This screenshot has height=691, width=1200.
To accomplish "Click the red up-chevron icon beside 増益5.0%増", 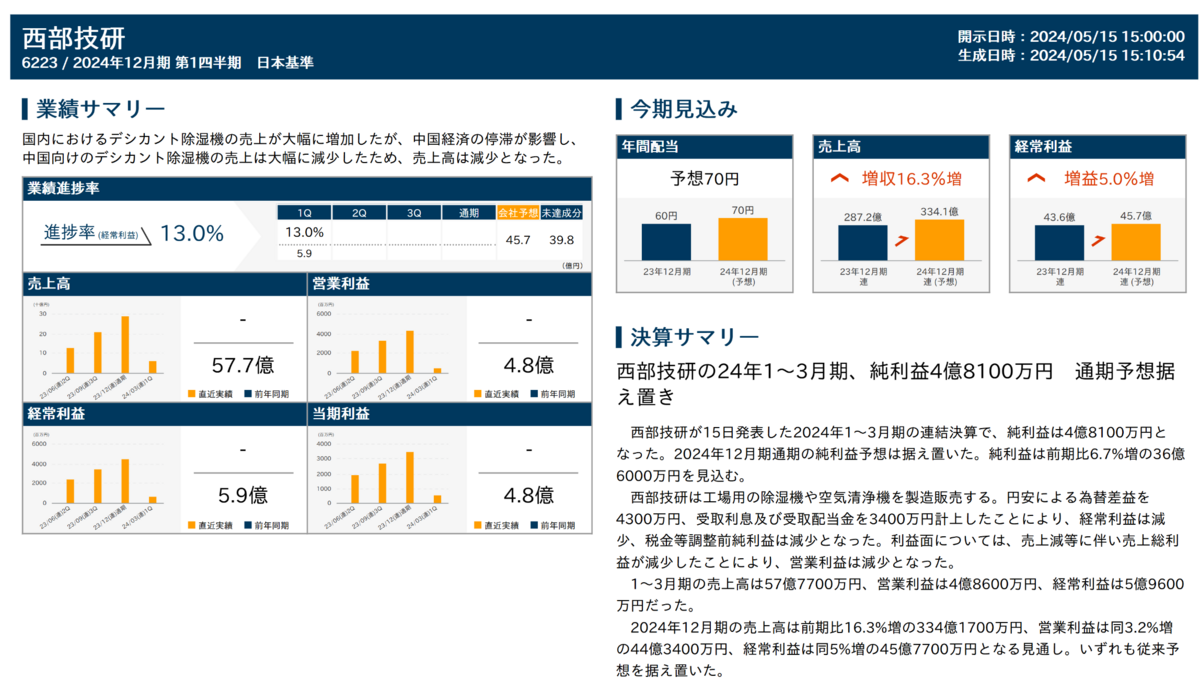I will tap(1038, 179).
